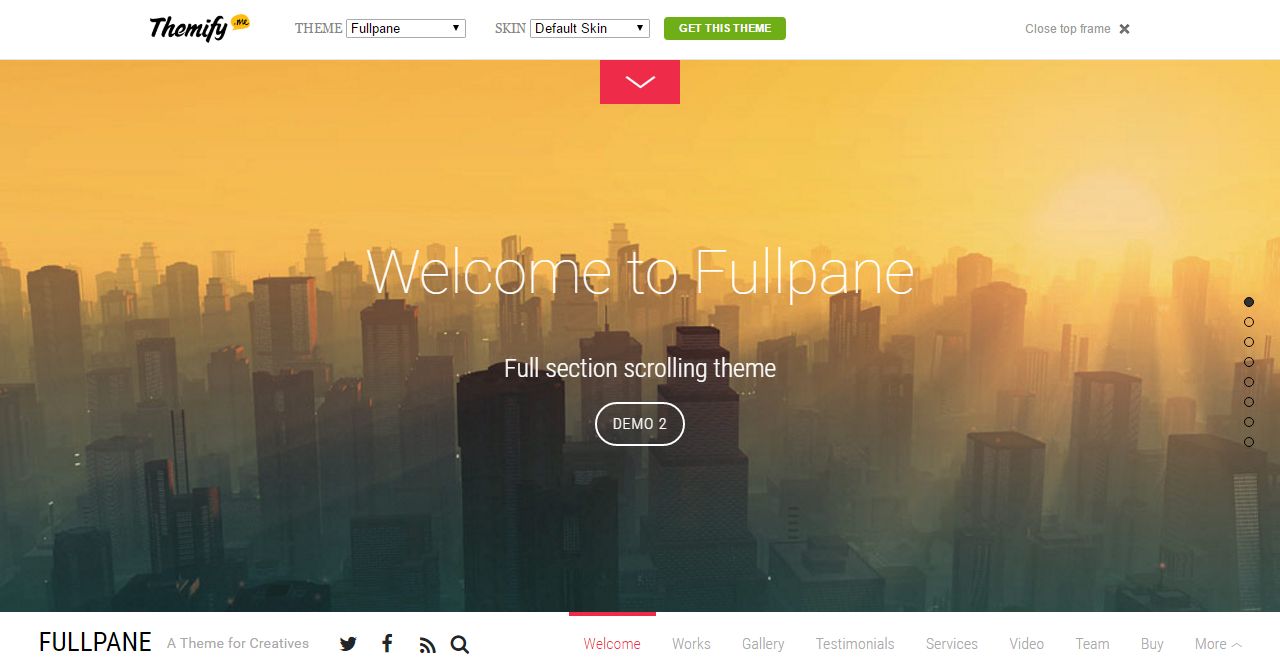Select the fourth section navigation dot
This screenshot has height=670, width=1280.
coord(1249,362)
